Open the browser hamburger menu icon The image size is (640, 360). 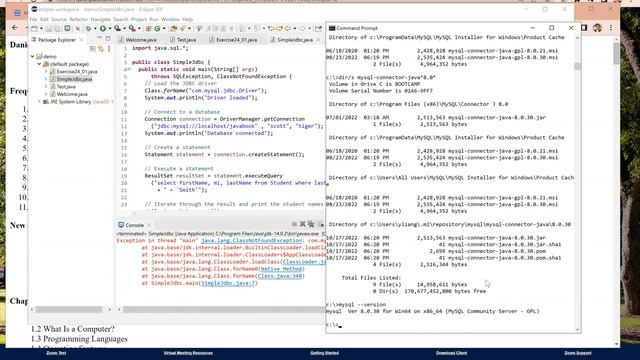click(17, 13)
